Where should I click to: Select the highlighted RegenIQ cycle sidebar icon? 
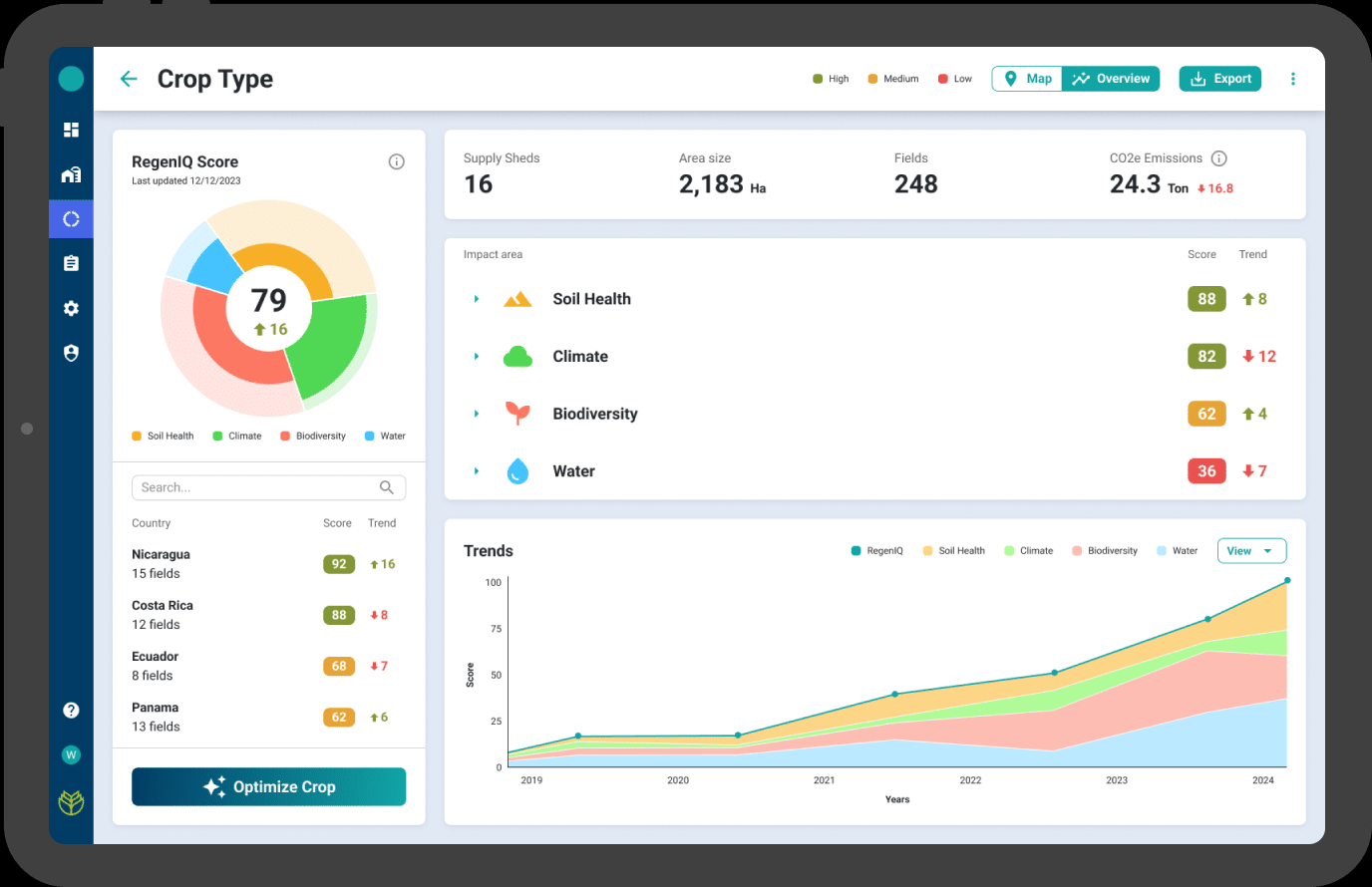coord(71,219)
